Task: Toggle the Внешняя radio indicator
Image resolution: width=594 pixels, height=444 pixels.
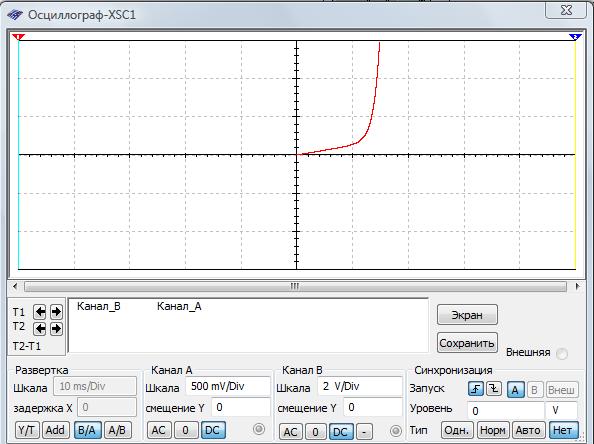Action: 562,353
